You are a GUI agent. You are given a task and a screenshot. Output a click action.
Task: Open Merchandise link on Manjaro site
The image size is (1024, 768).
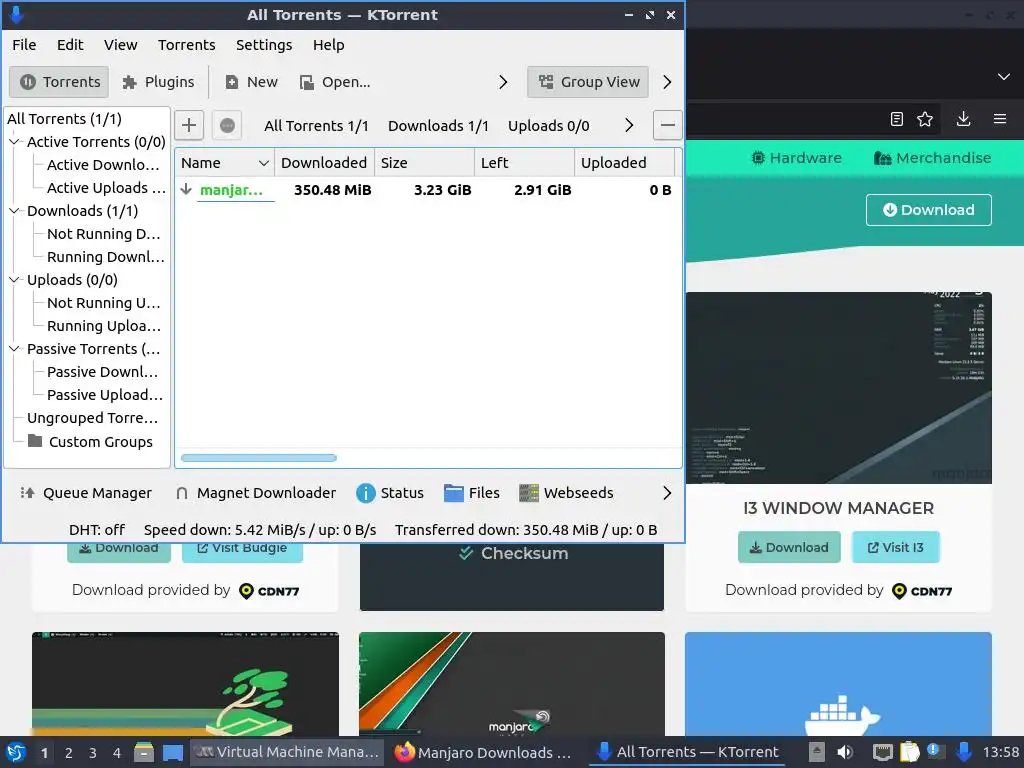(933, 158)
